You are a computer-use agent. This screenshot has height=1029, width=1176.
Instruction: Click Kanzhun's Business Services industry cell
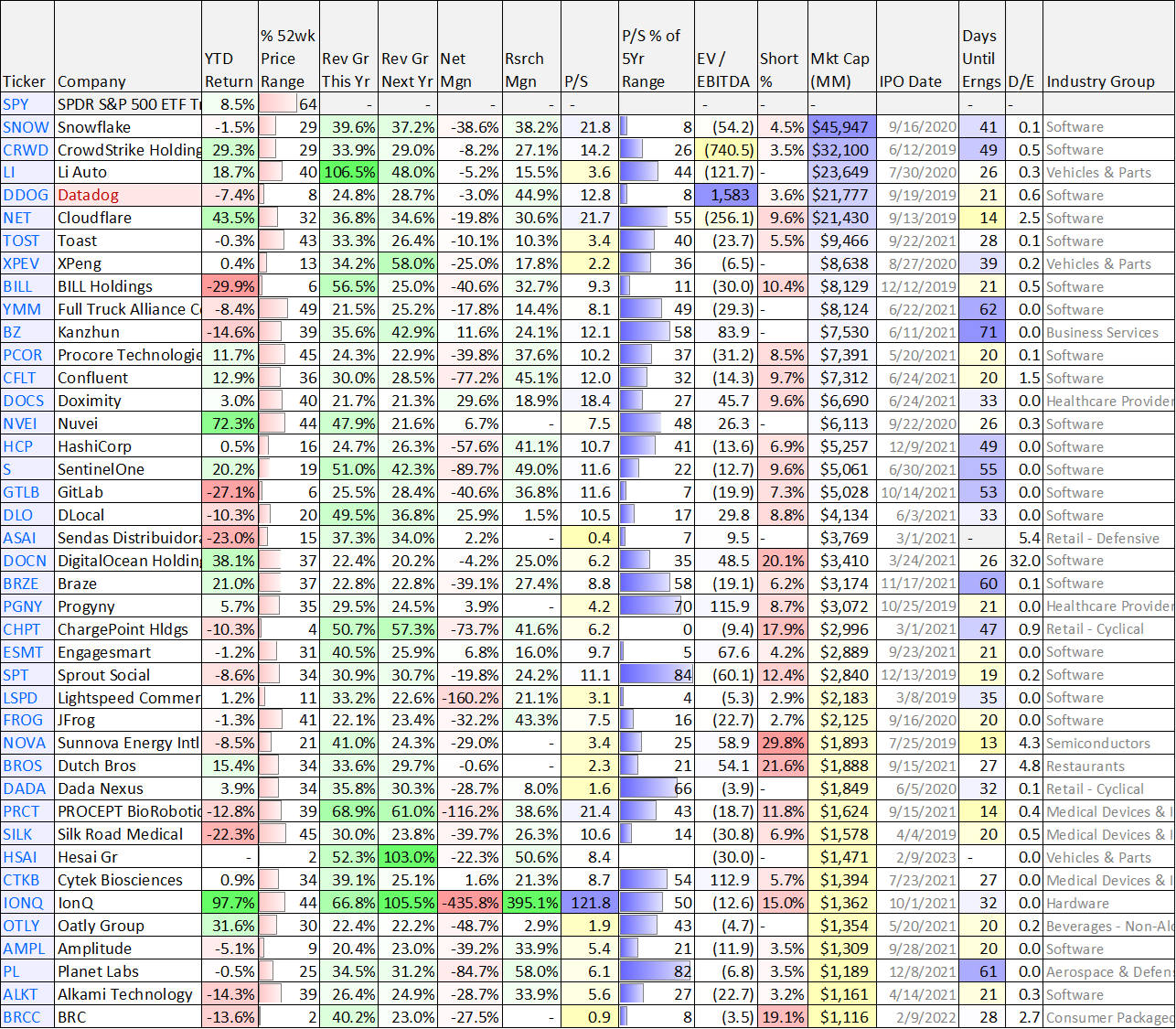(x=1108, y=332)
